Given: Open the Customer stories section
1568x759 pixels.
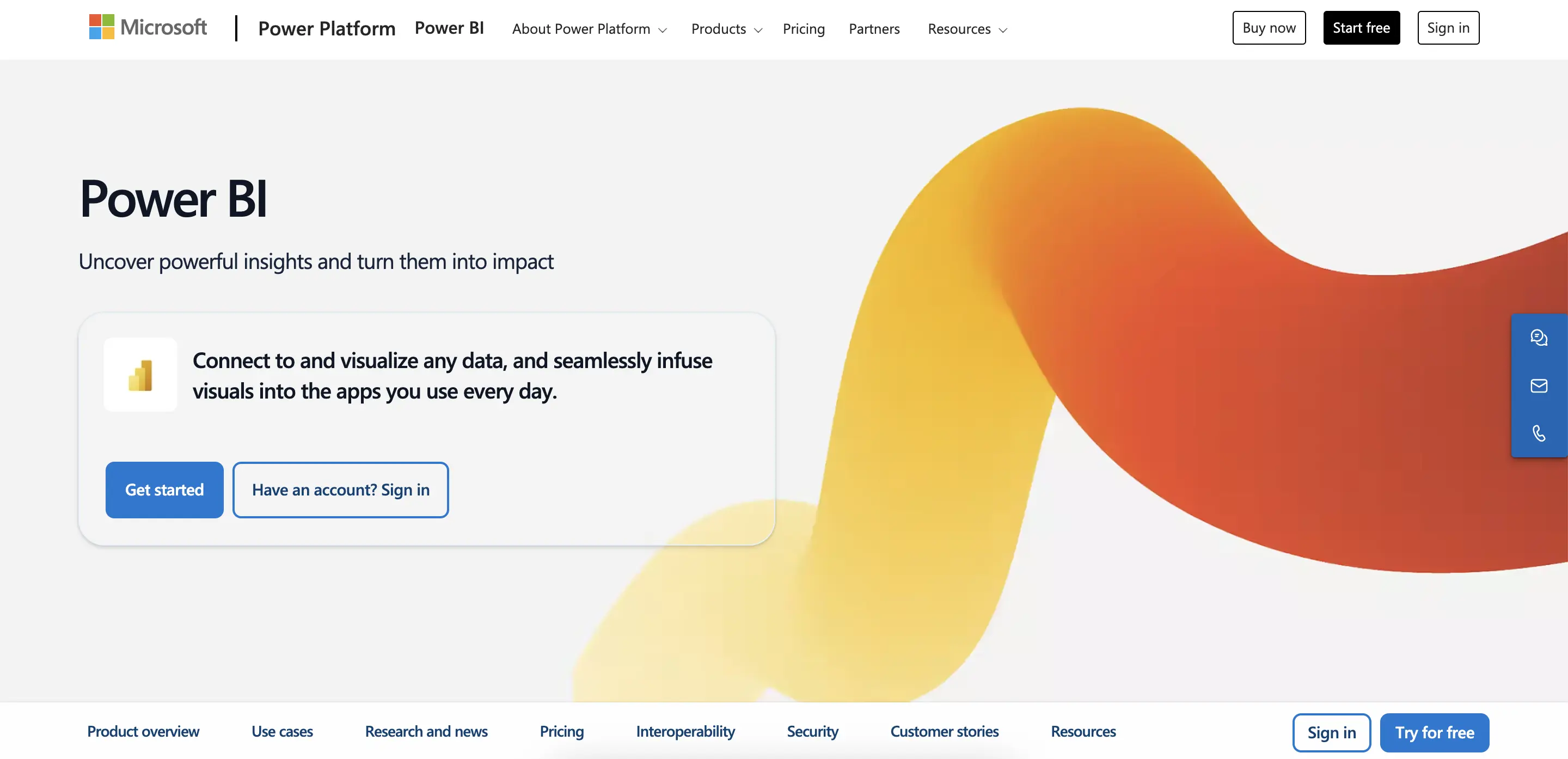Looking at the screenshot, I should [x=944, y=732].
